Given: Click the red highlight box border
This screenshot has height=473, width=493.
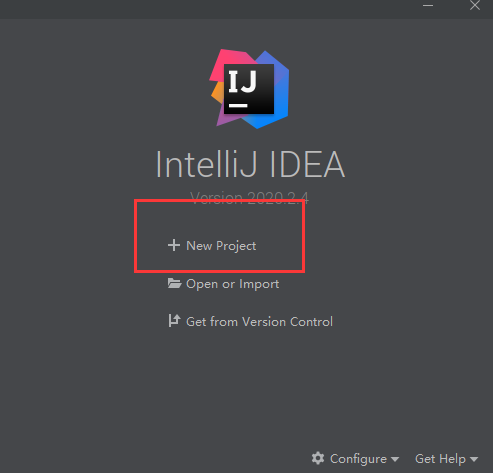Looking at the screenshot, I should pos(219,271).
